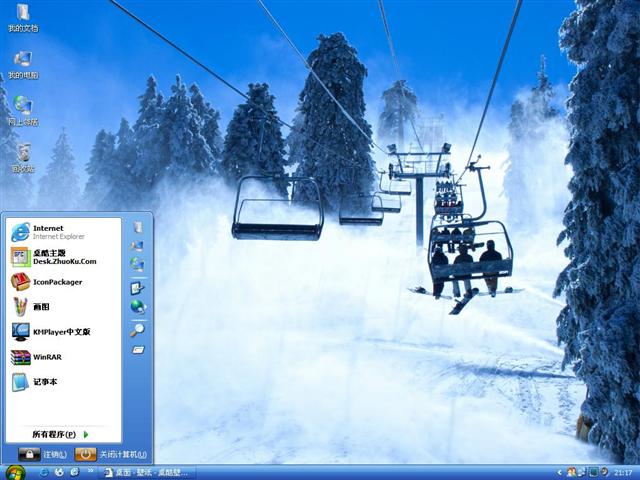Open control panel icon in Start menu sidebar
This screenshot has height=480, width=640.
pyautogui.click(x=138, y=288)
